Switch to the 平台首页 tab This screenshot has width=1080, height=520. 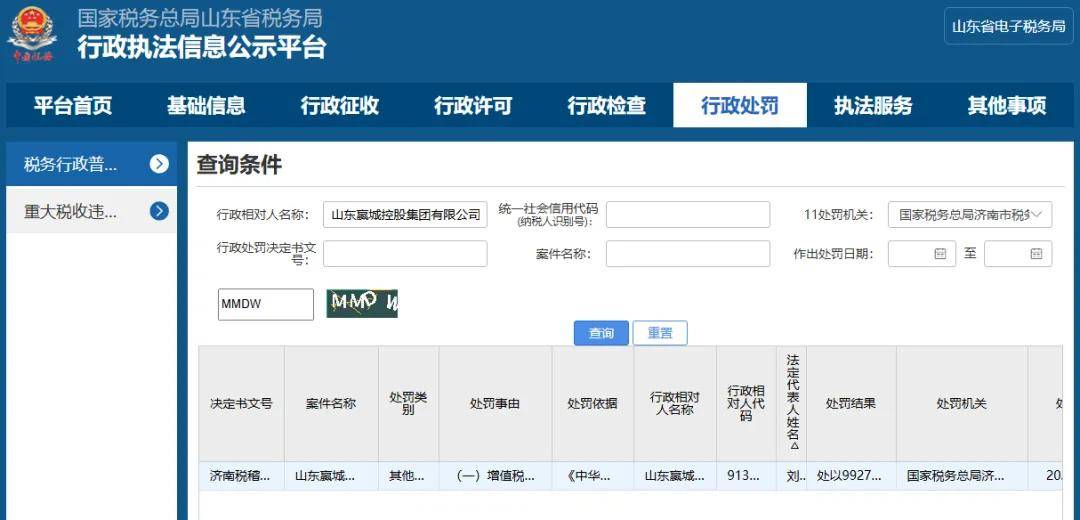pyautogui.click(x=73, y=106)
